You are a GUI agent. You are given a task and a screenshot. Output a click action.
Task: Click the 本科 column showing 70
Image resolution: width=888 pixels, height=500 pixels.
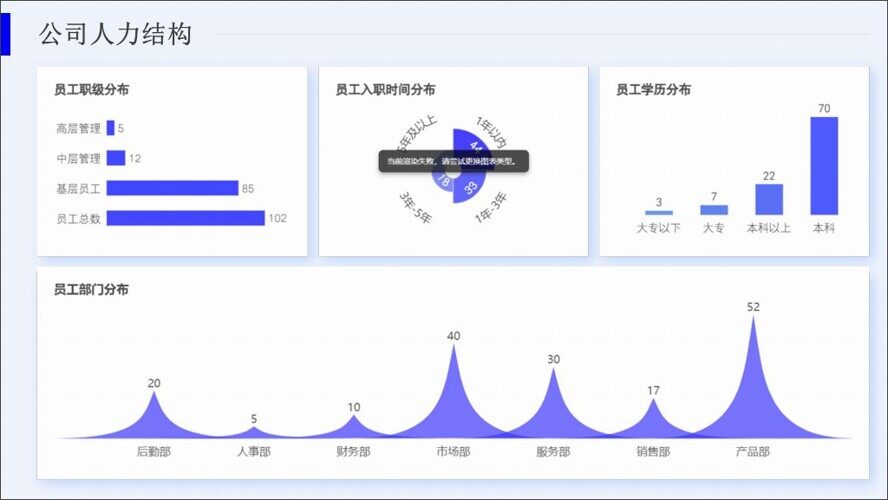pyautogui.click(x=823, y=166)
